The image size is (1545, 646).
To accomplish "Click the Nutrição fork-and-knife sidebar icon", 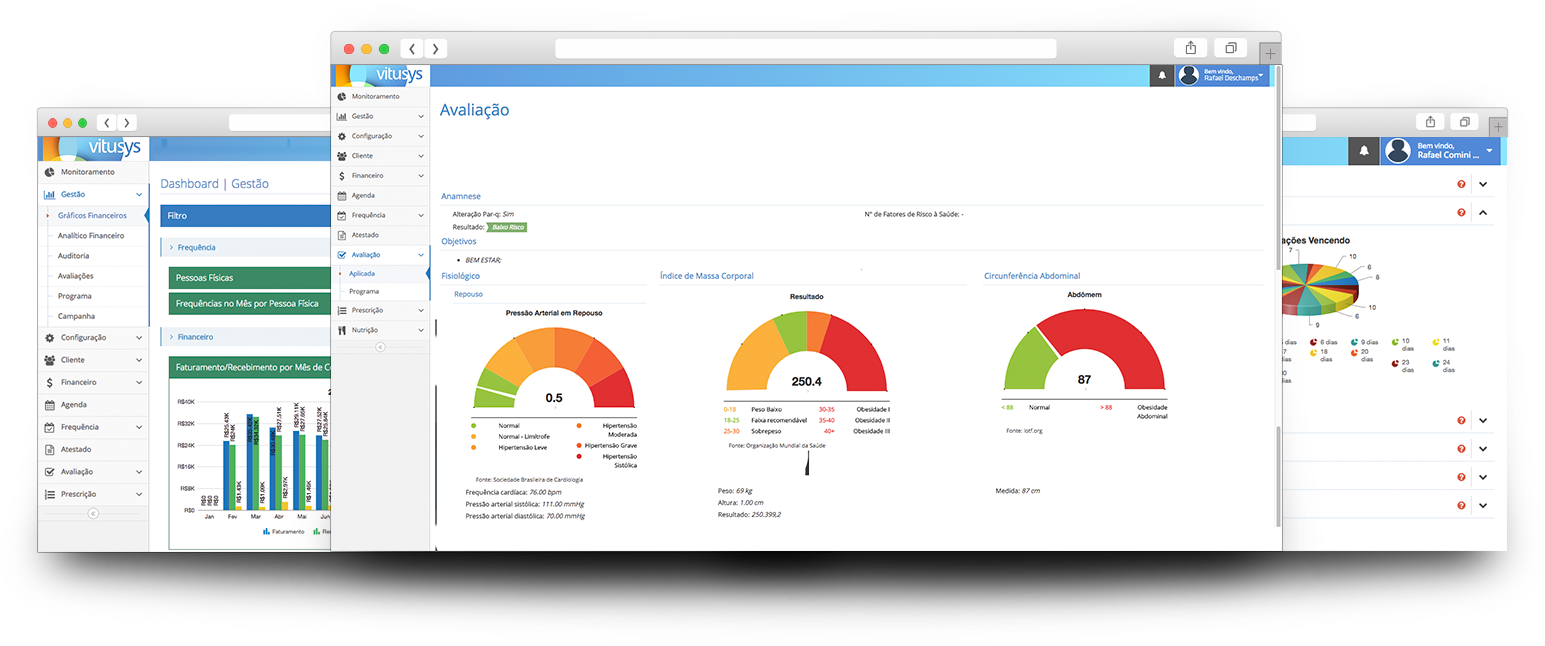I will 342,330.
